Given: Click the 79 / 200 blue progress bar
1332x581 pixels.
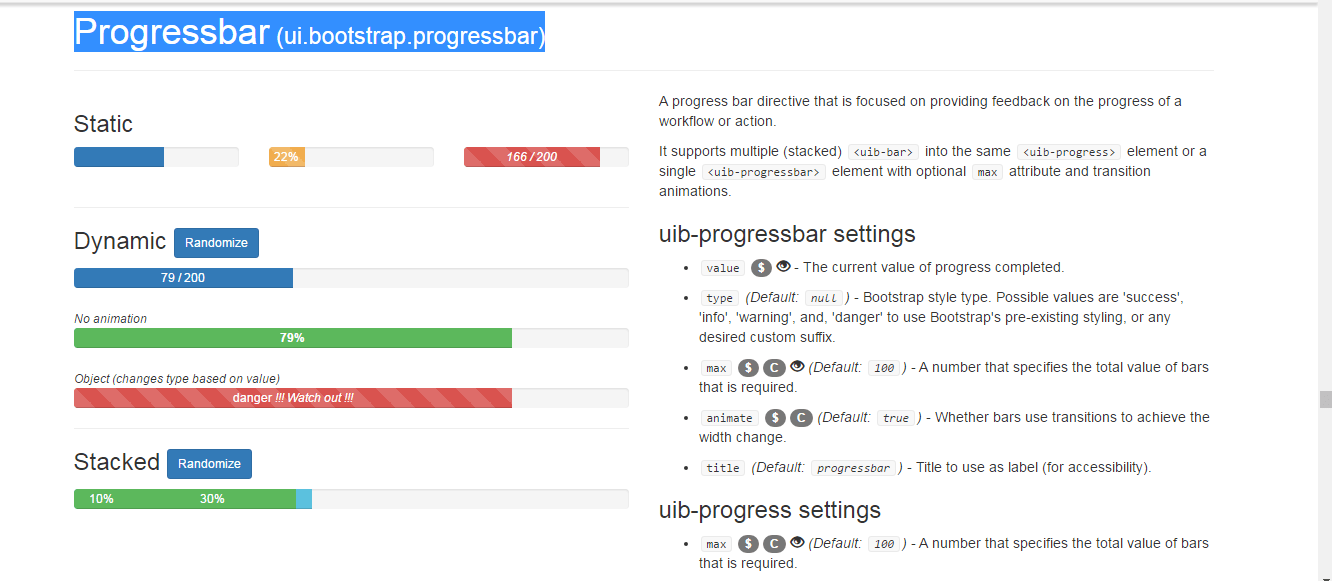Looking at the screenshot, I should (x=183, y=278).
